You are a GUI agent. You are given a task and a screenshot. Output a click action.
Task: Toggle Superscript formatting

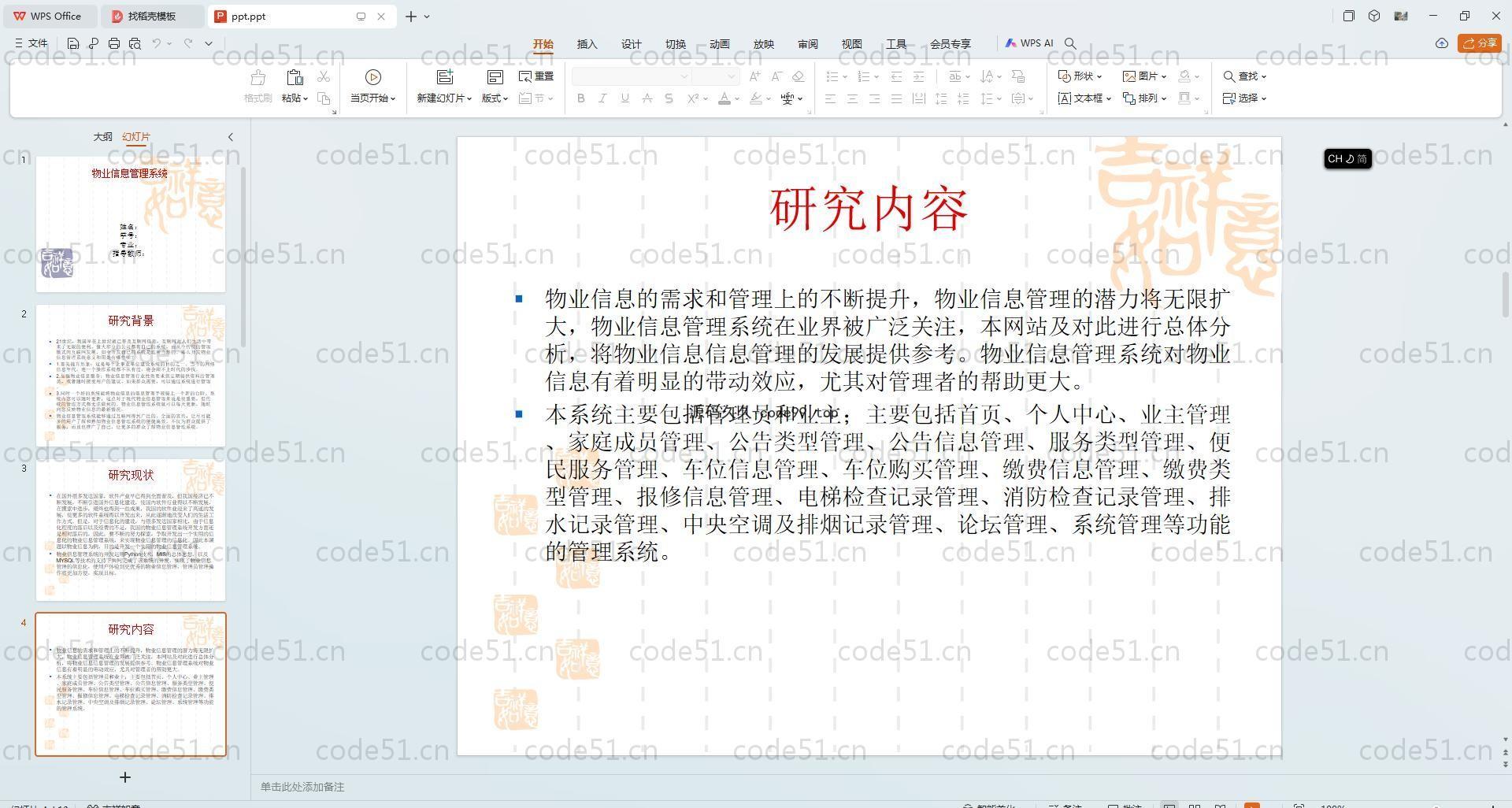pos(693,98)
